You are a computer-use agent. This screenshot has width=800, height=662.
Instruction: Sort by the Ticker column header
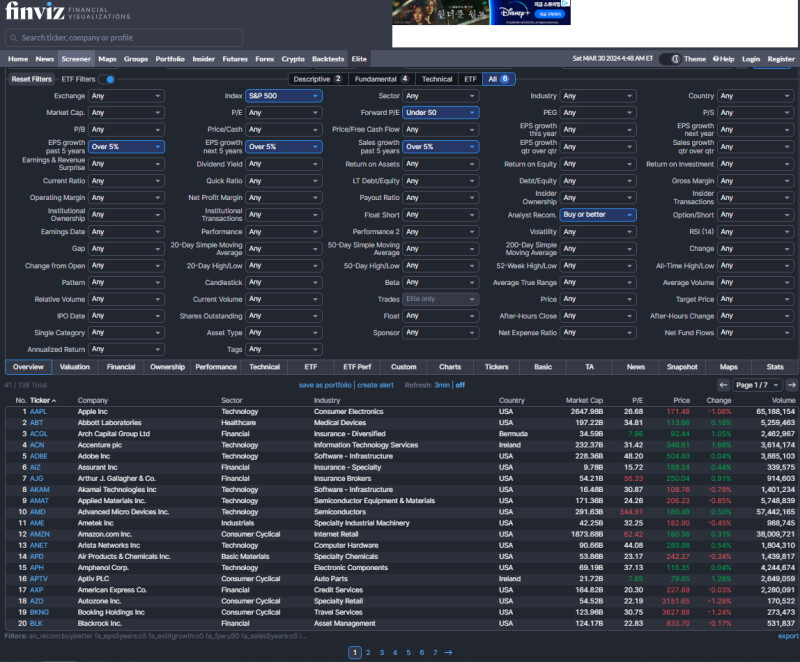(42, 400)
